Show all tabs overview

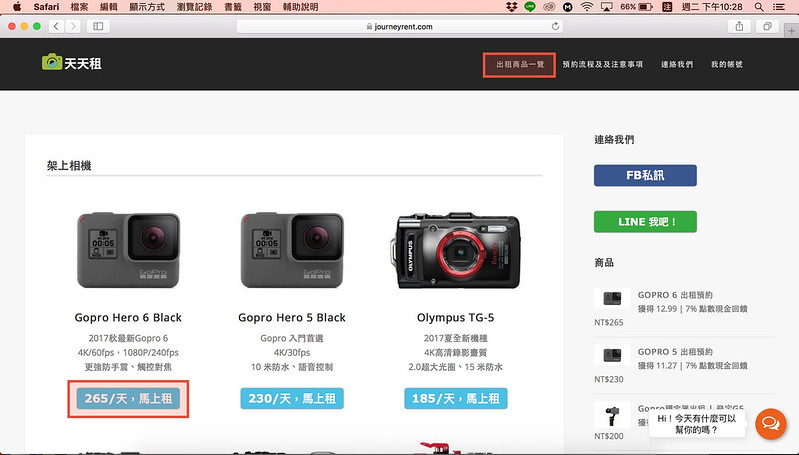pos(767,26)
